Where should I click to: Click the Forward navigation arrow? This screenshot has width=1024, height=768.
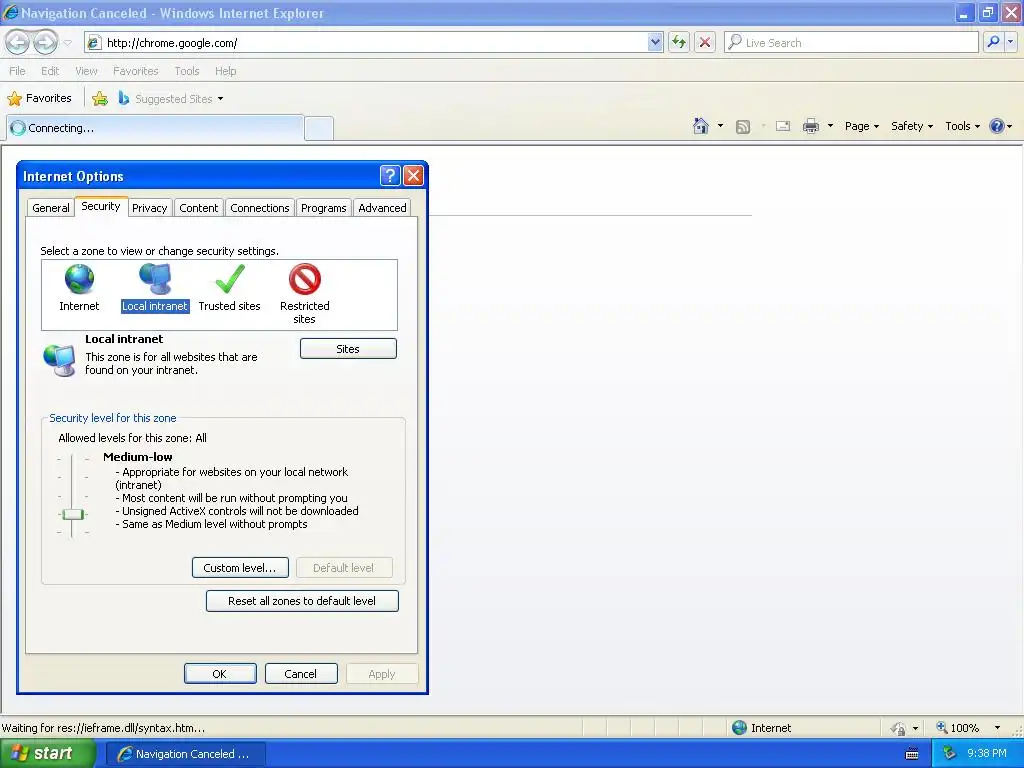pyautogui.click(x=45, y=42)
